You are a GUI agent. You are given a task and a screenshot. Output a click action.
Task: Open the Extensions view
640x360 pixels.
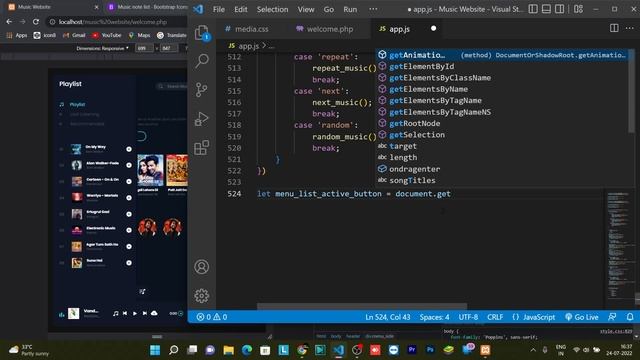(x=202, y=147)
